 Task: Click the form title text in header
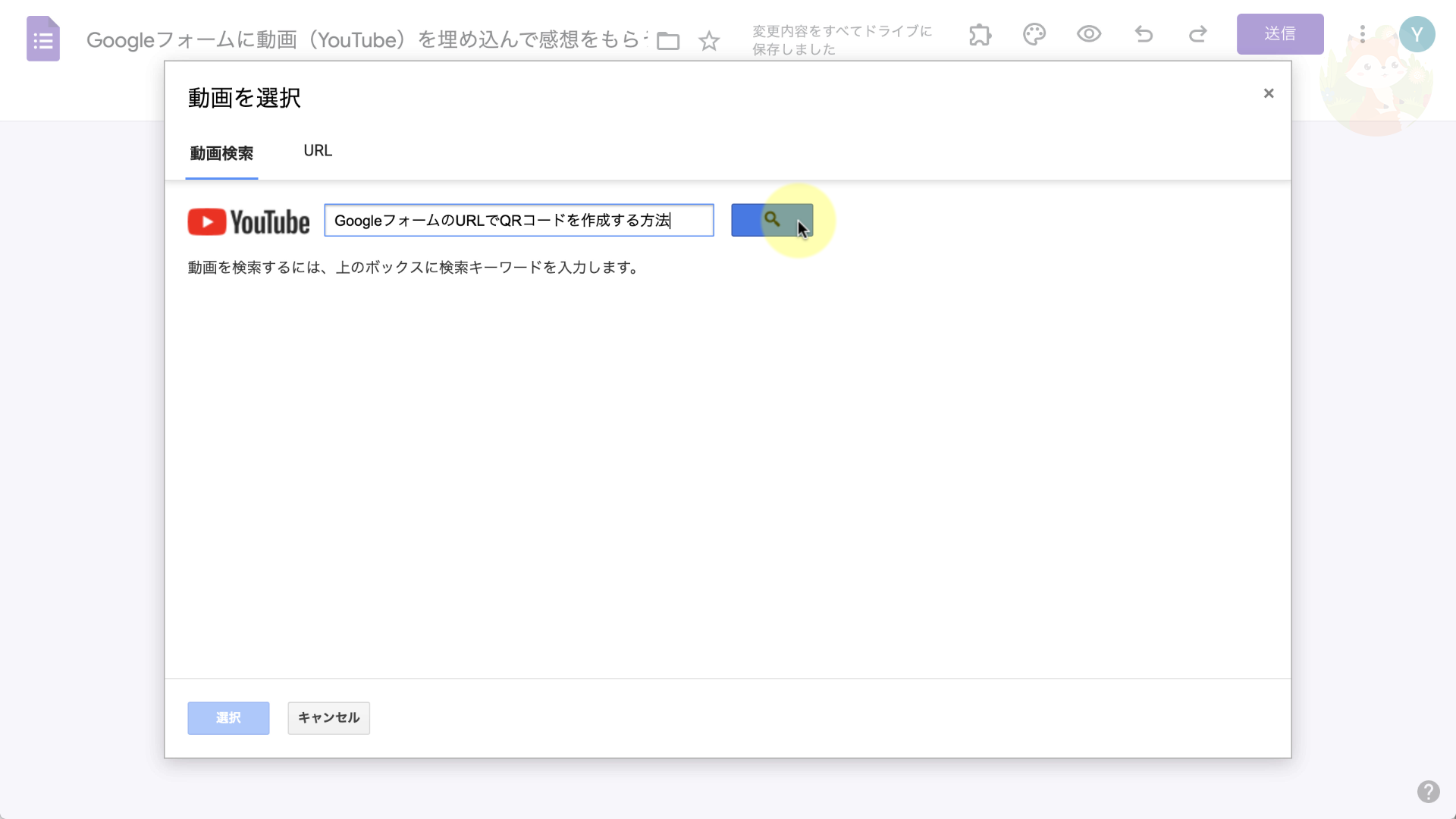[x=368, y=40]
